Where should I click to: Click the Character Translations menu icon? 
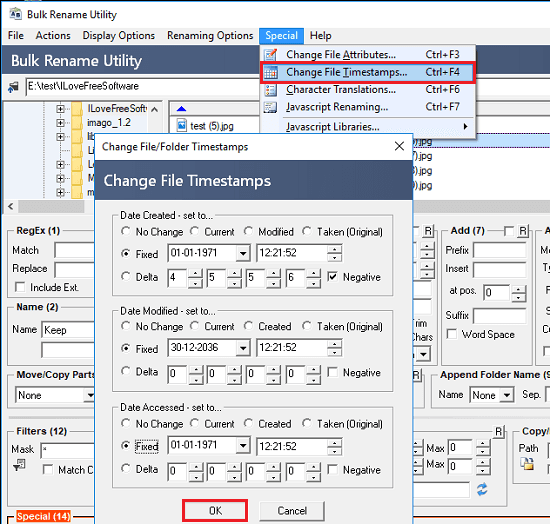point(270,90)
